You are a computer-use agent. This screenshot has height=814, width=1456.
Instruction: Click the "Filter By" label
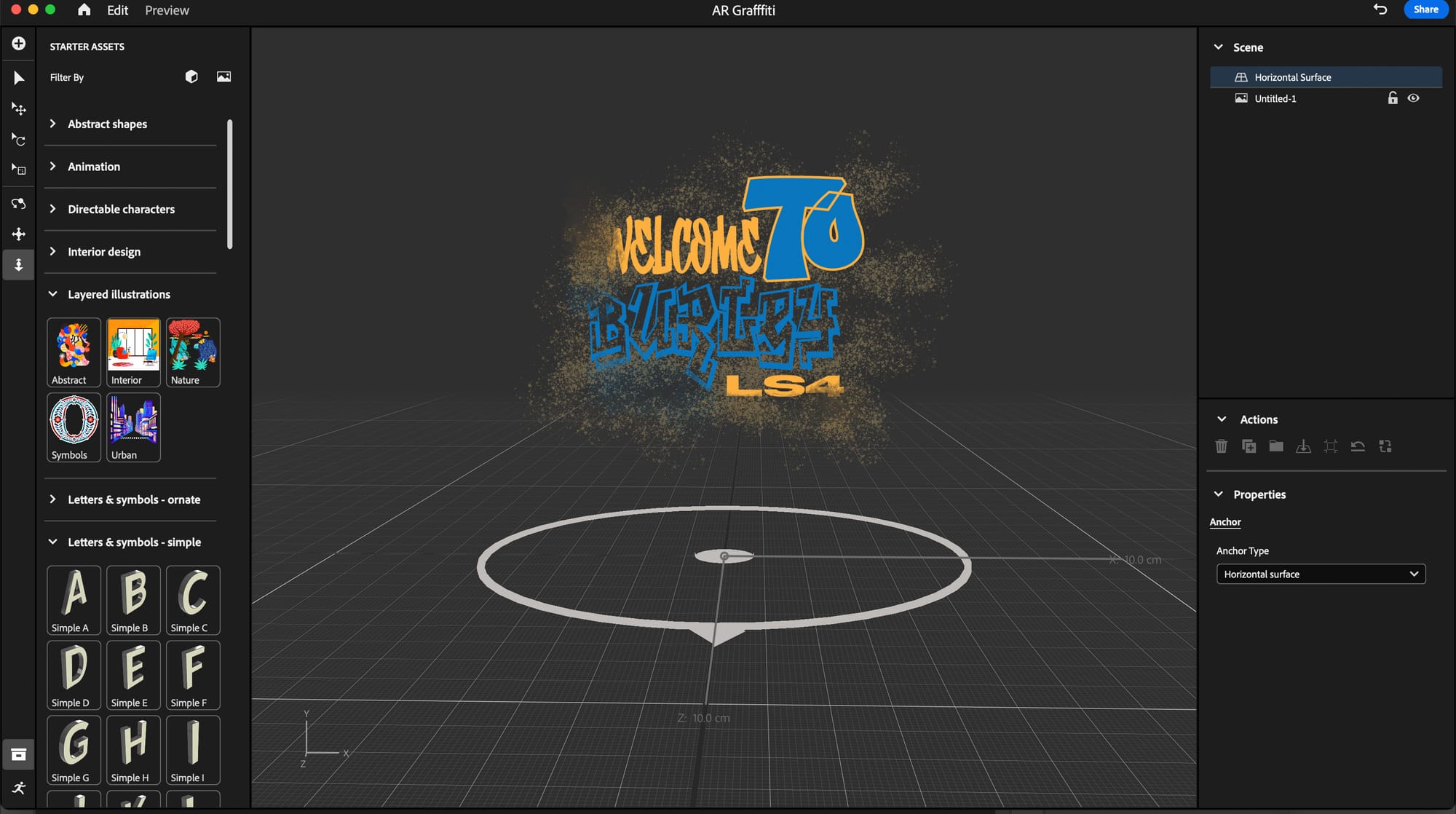[x=67, y=77]
